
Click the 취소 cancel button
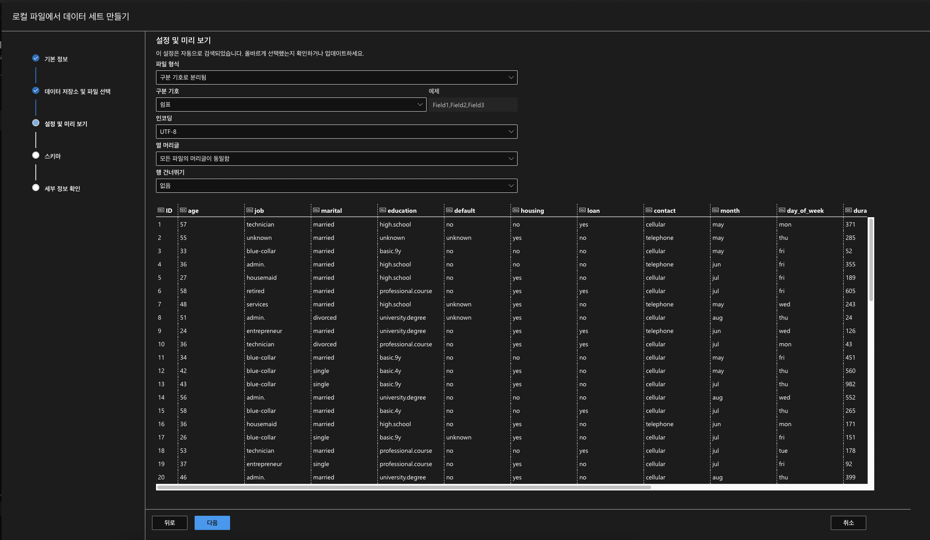pos(849,523)
